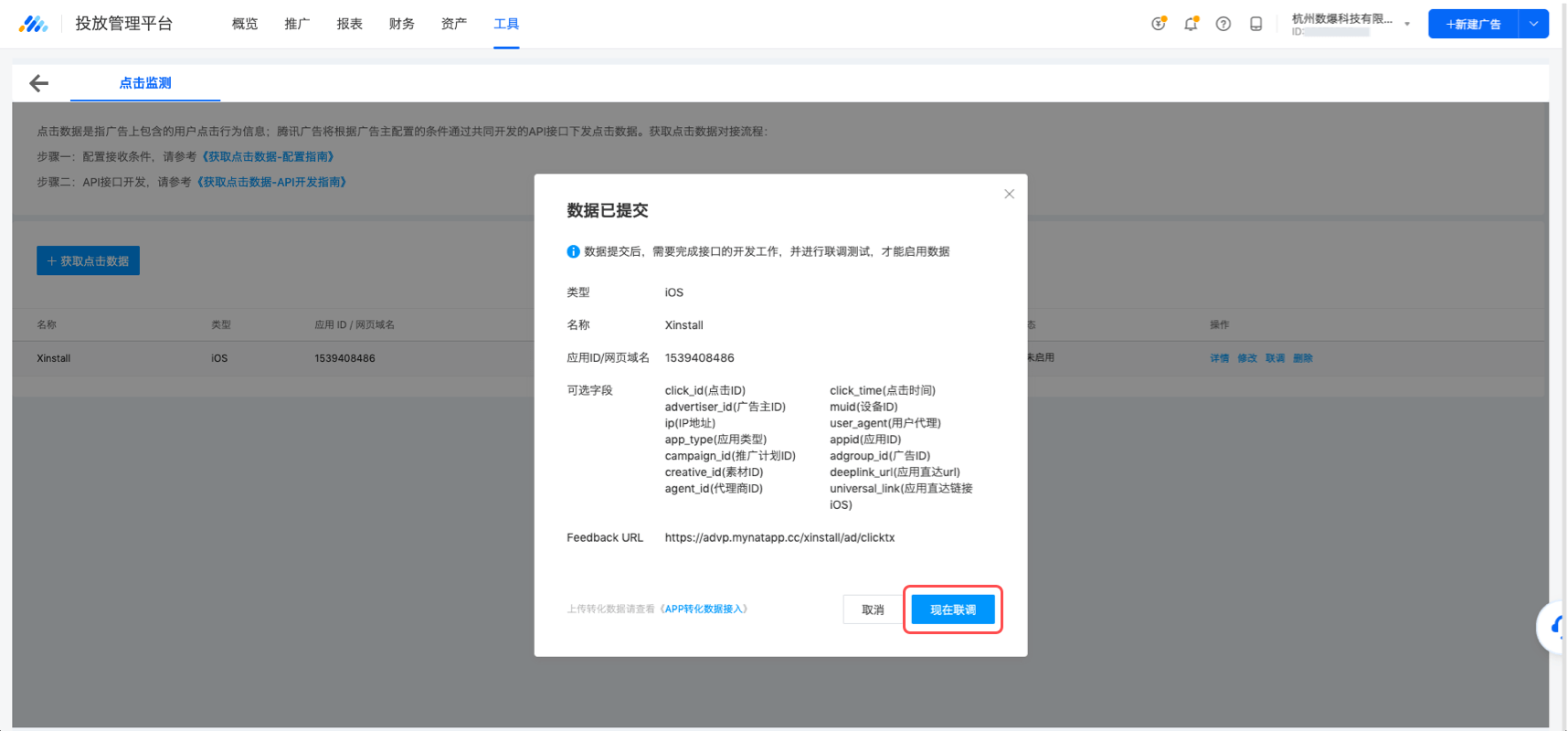
Task: Click the 名称 column header
Action: pyautogui.click(x=47, y=324)
